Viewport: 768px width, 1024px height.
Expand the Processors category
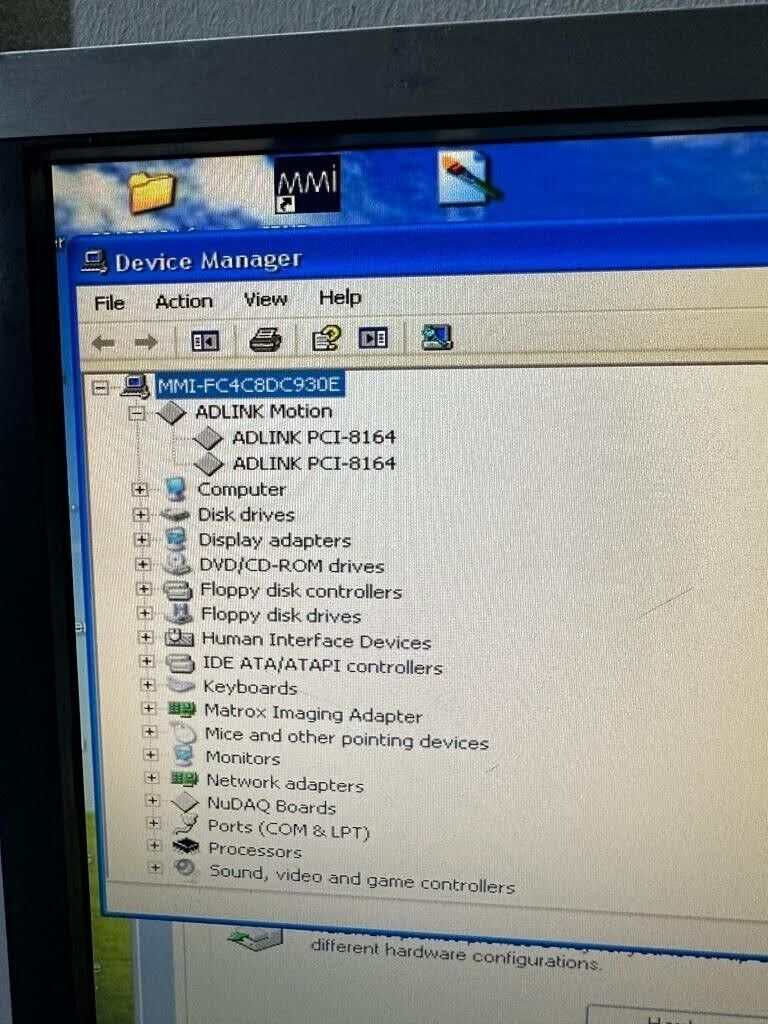[154, 846]
